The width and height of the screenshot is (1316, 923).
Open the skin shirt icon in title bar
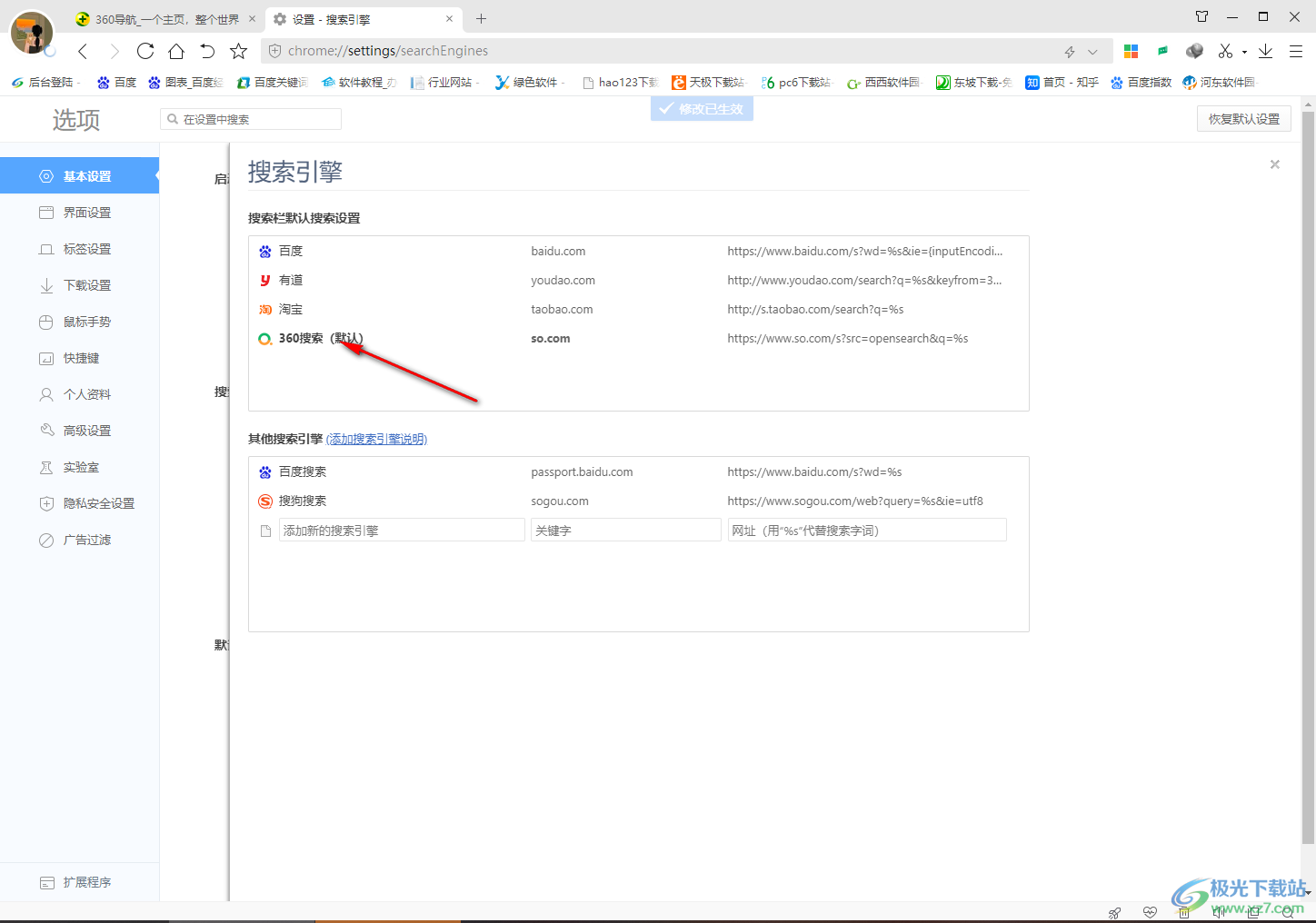pos(1201,16)
